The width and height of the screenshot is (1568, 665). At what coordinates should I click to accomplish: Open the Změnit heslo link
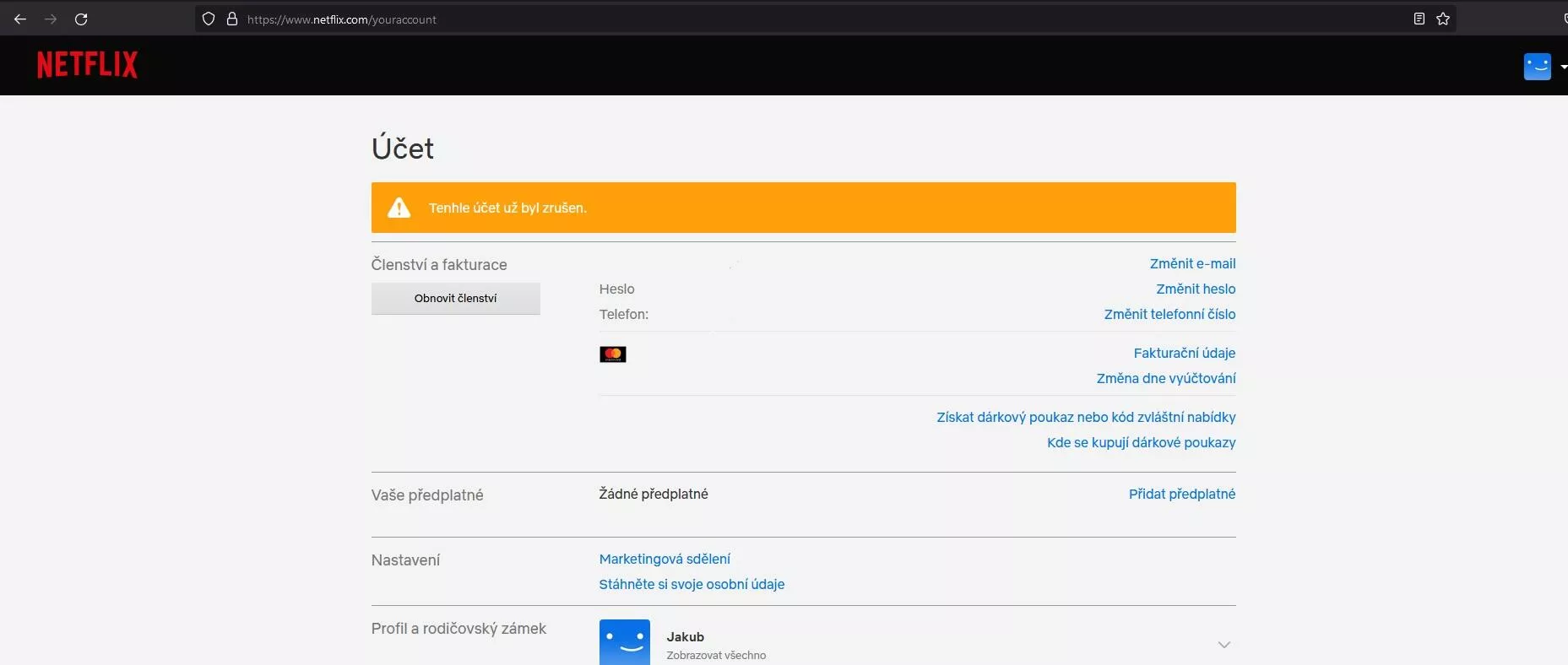1196,289
